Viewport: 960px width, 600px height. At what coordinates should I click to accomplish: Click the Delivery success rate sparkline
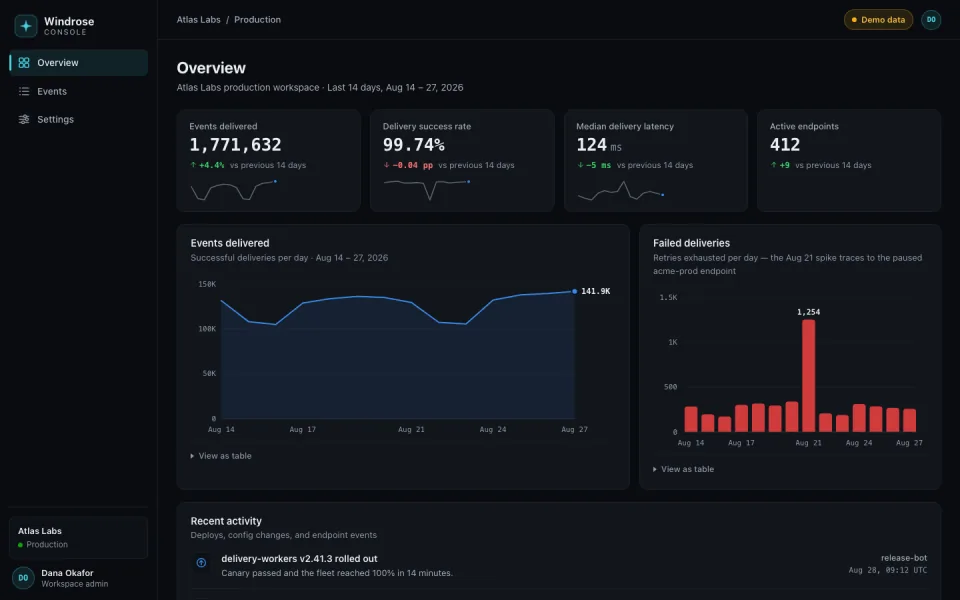(427, 190)
